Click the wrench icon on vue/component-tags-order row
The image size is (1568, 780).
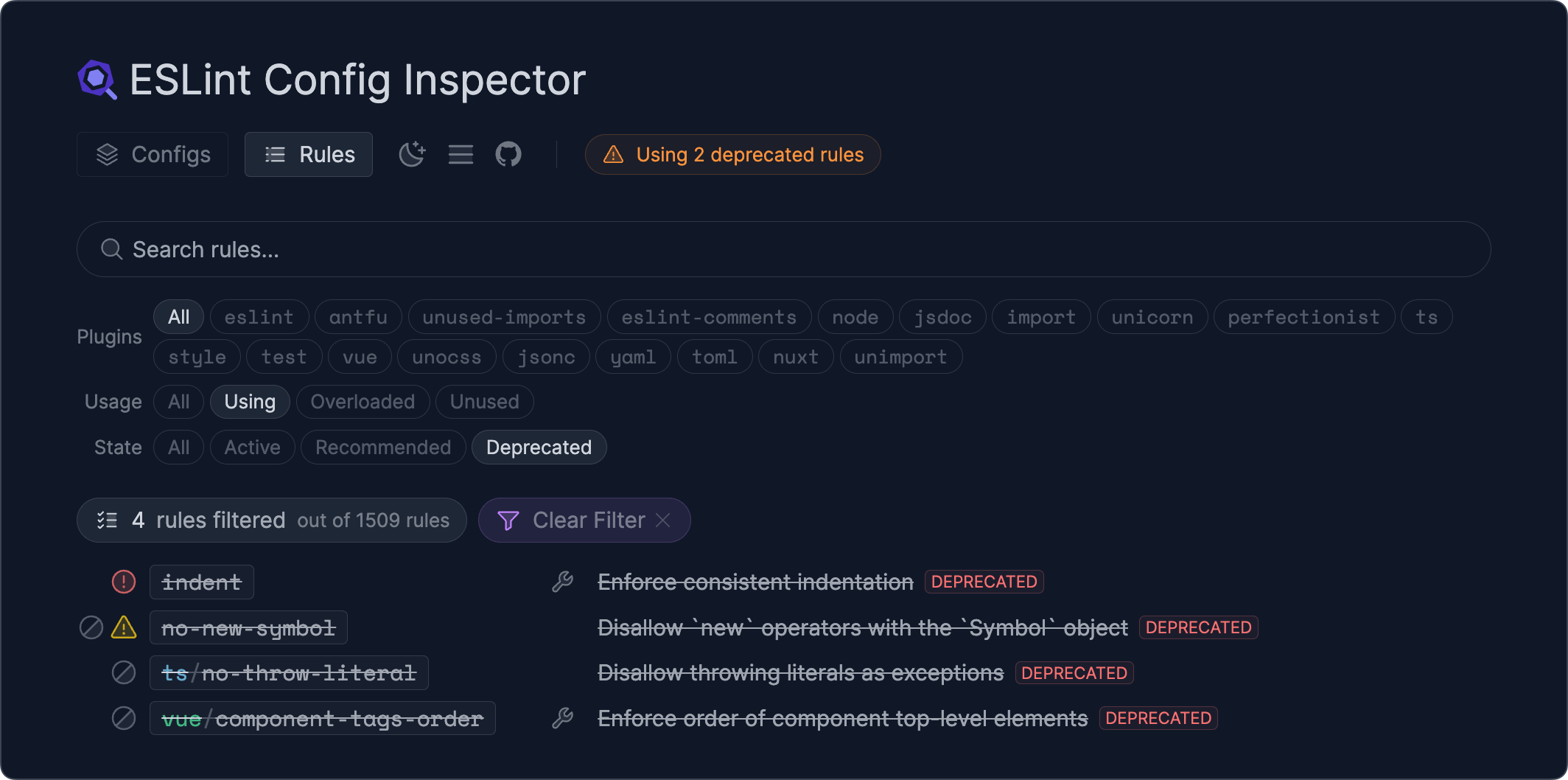coord(564,718)
